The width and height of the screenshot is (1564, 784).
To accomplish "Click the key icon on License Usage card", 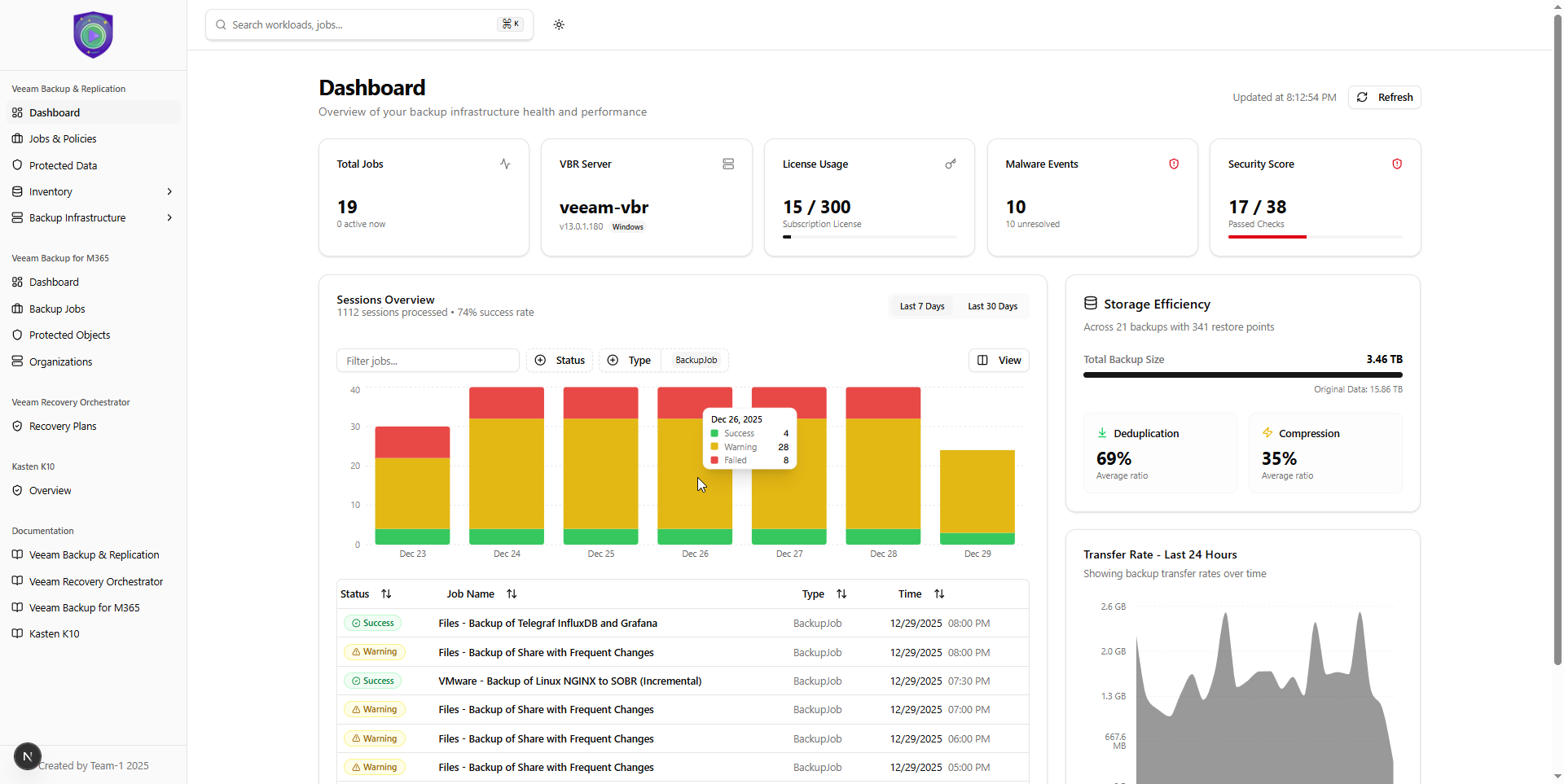I will [x=950, y=164].
